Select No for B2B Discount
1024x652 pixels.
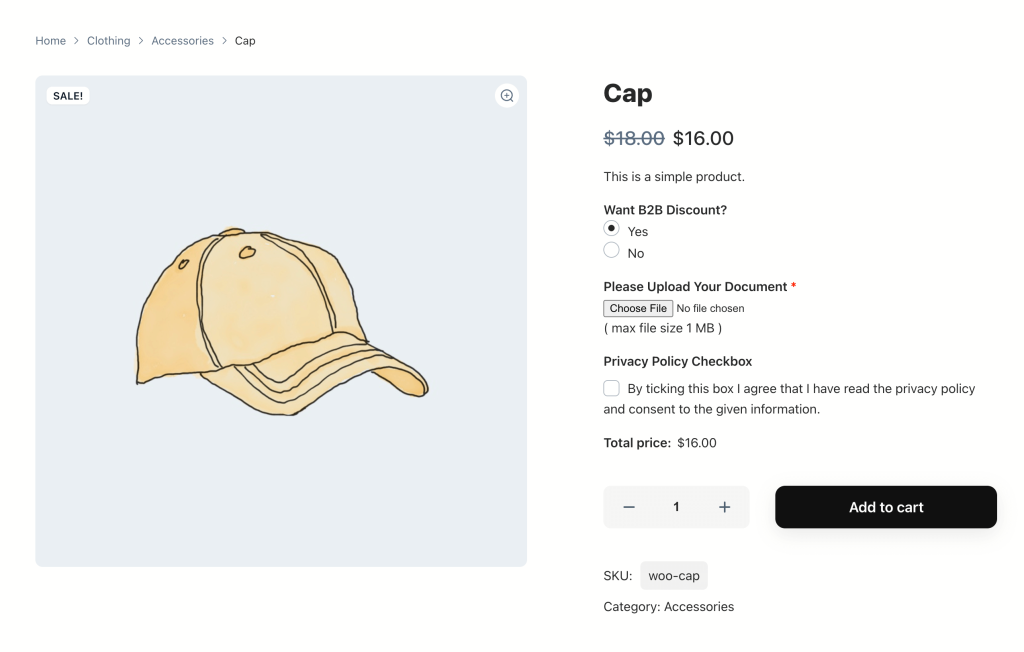tap(611, 250)
